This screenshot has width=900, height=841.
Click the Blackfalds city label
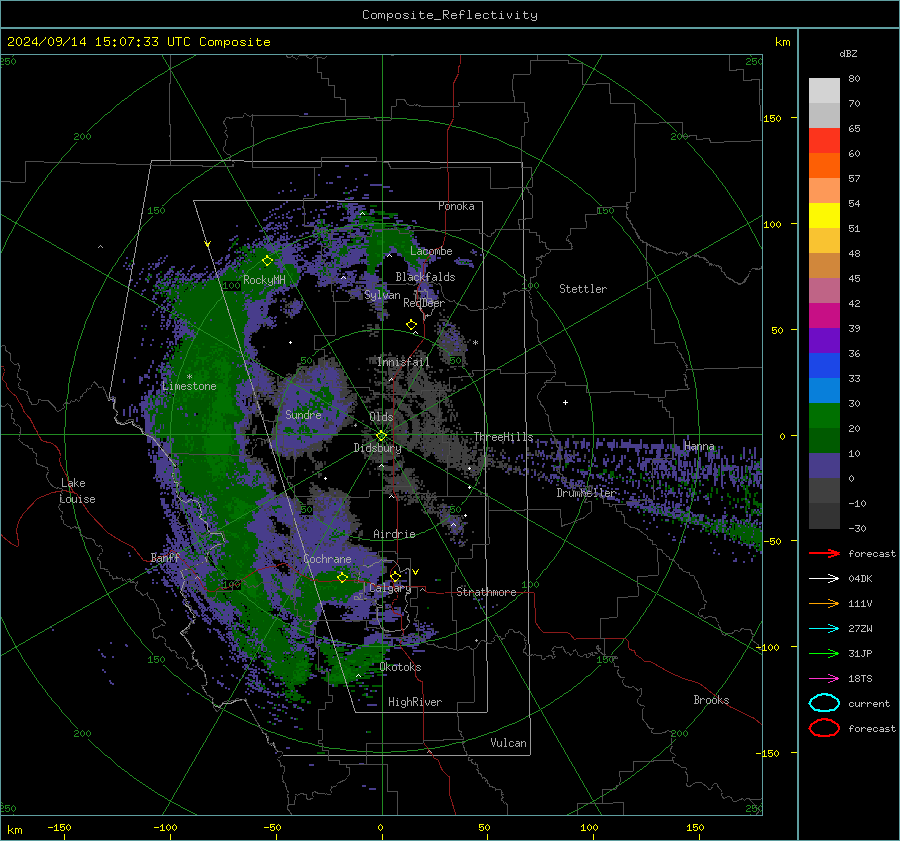(x=425, y=277)
